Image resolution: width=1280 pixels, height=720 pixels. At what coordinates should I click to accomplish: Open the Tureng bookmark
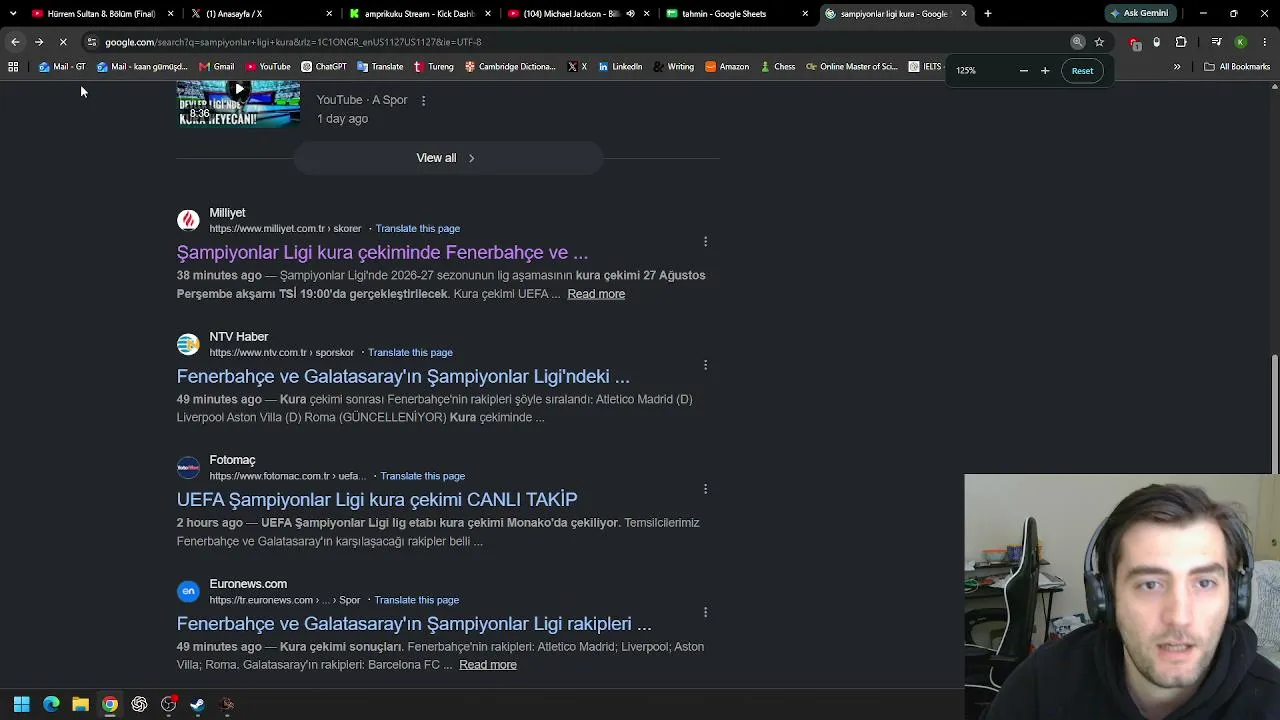pyautogui.click(x=434, y=67)
